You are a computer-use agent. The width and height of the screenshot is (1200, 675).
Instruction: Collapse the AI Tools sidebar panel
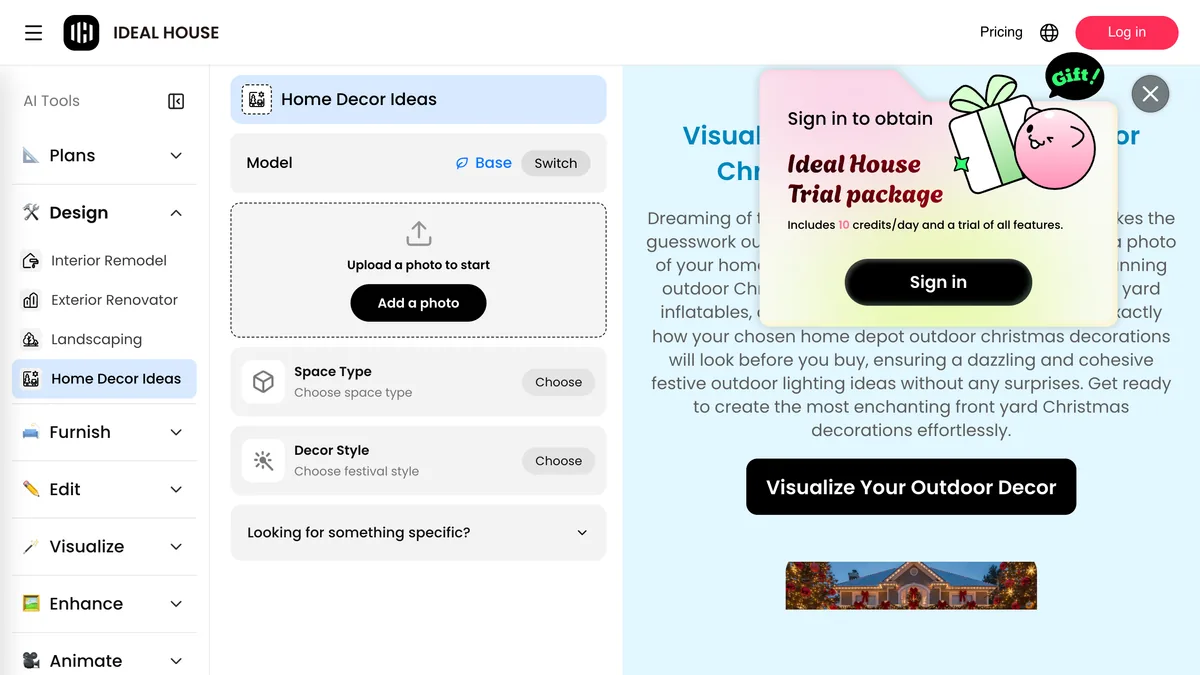(x=176, y=101)
